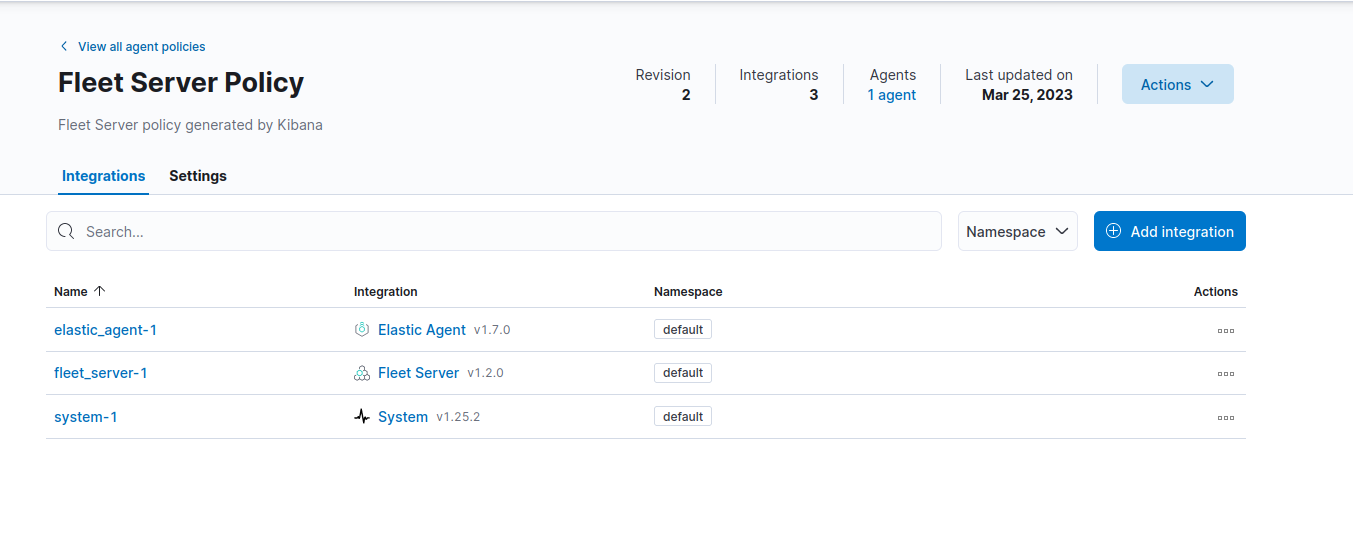Click the policy description generated by Kibana
Viewport: 1353px width, 556px height.
(190, 125)
